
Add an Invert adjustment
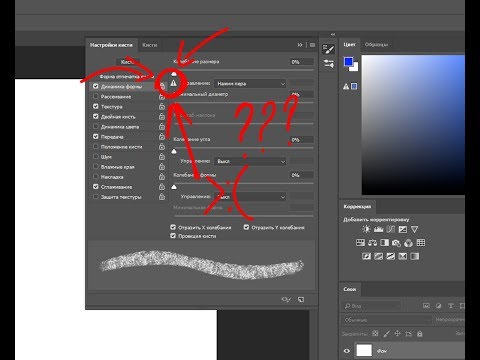click(366, 256)
